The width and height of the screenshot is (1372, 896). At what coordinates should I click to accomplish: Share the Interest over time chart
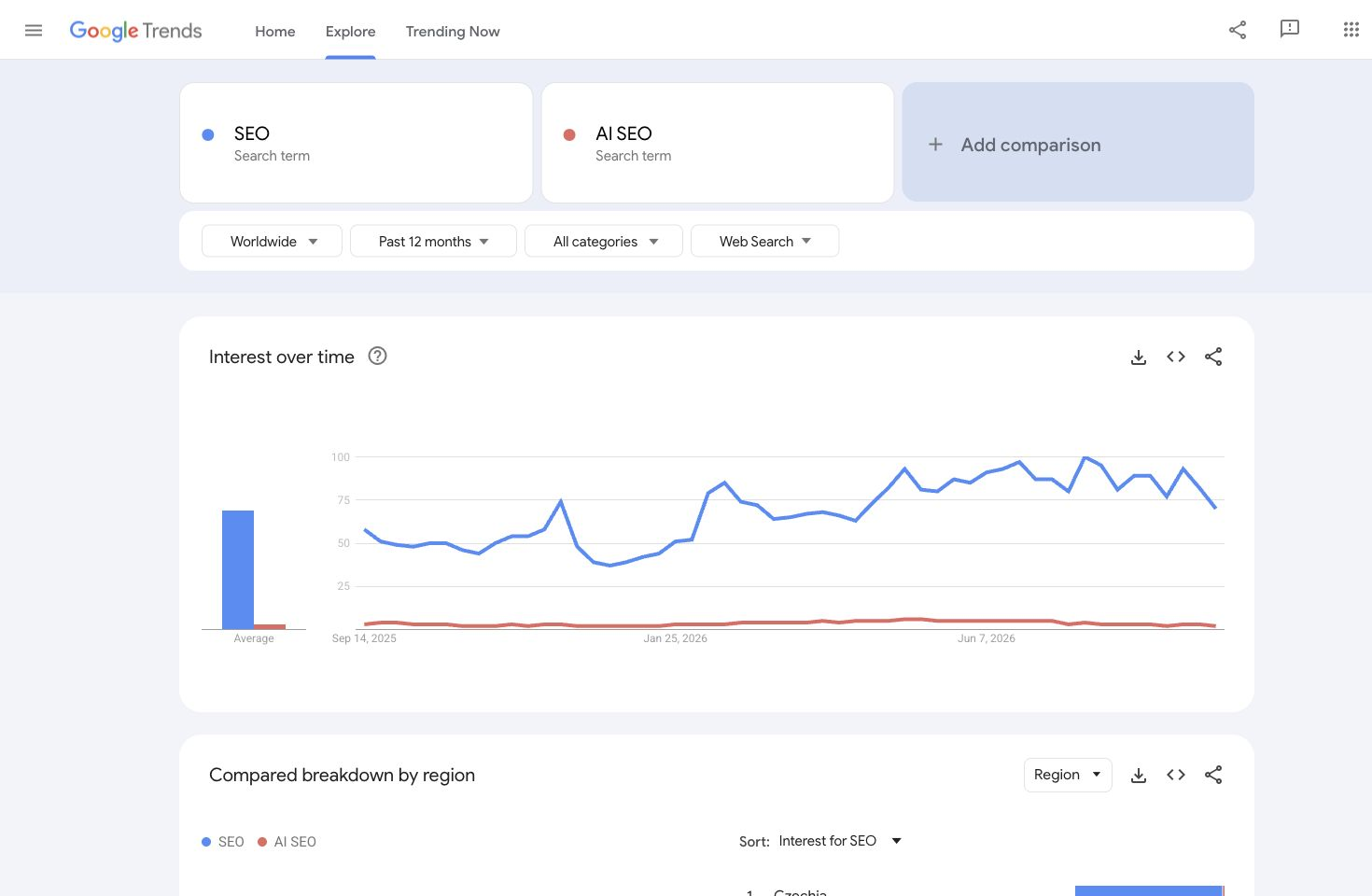[1213, 357]
